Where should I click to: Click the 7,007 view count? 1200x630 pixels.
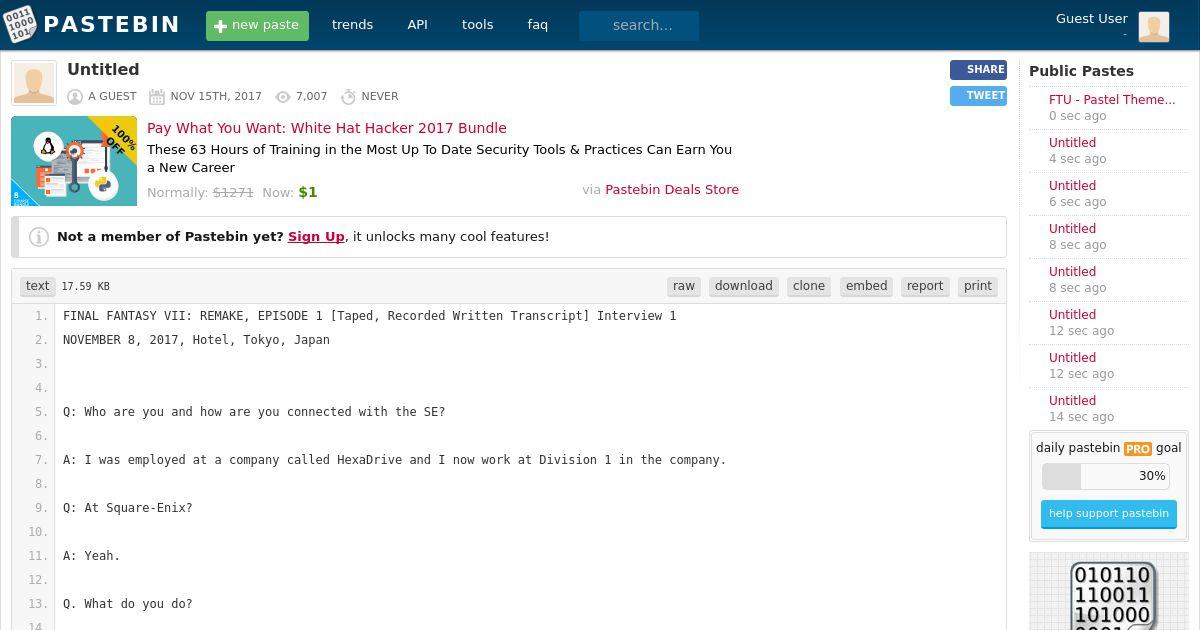click(312, 97)
